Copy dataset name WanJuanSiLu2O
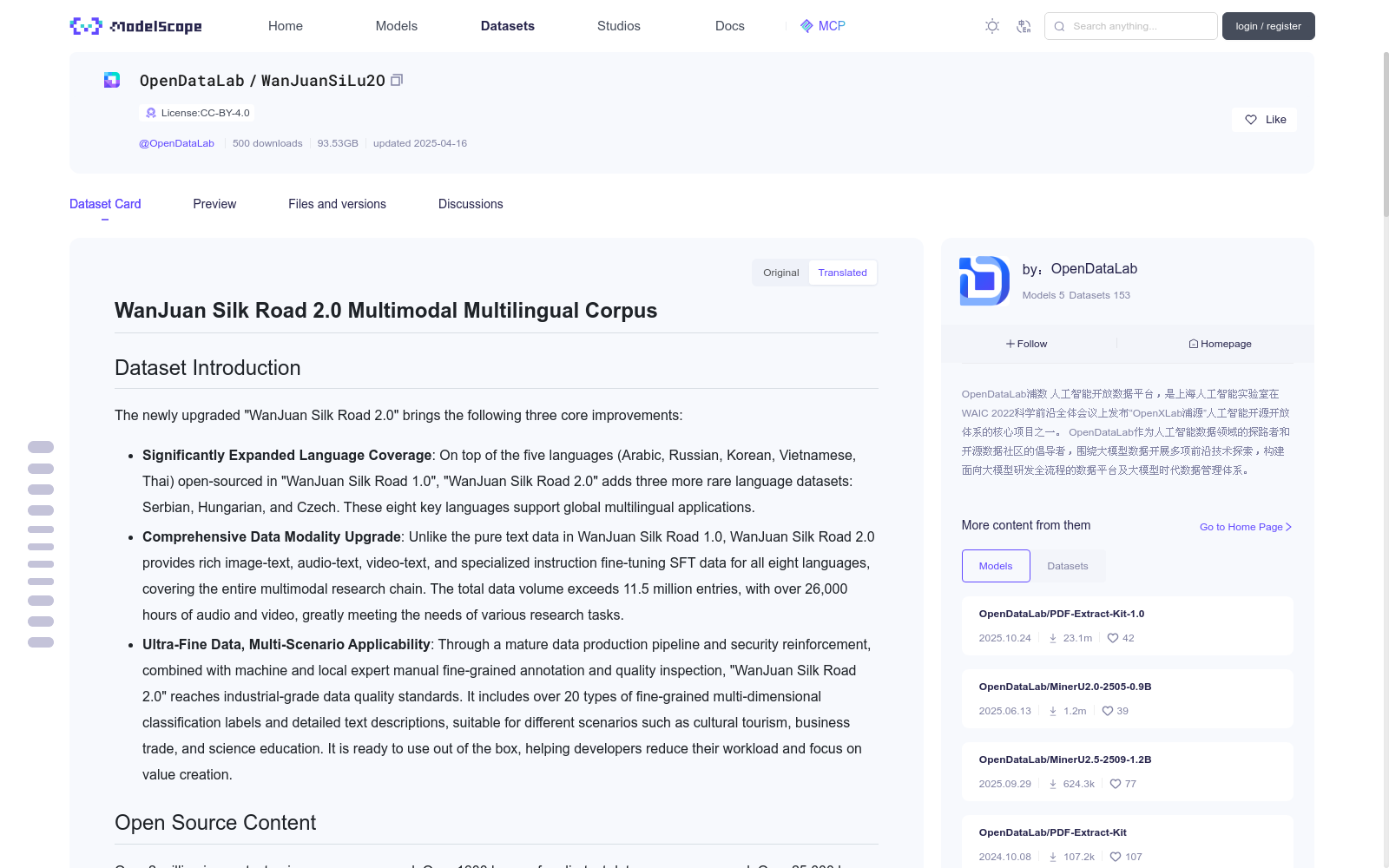Screen dimensions: 1389x868 point(397,80)
